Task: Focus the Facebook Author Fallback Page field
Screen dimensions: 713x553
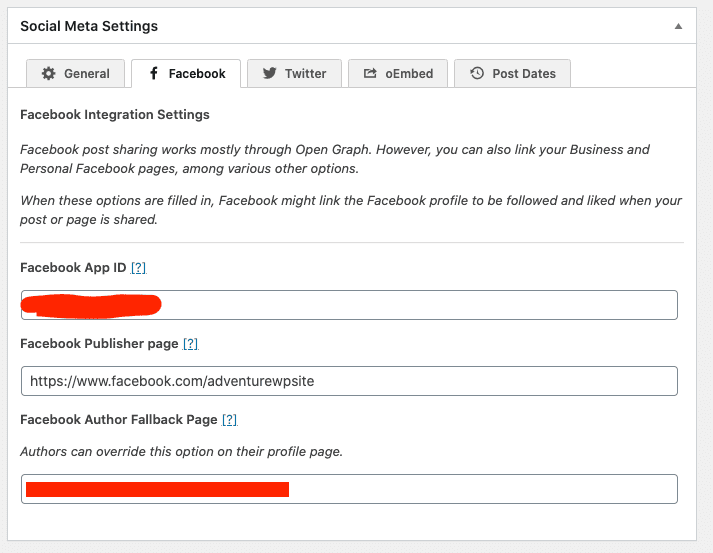Action: (x=349, y=489)
